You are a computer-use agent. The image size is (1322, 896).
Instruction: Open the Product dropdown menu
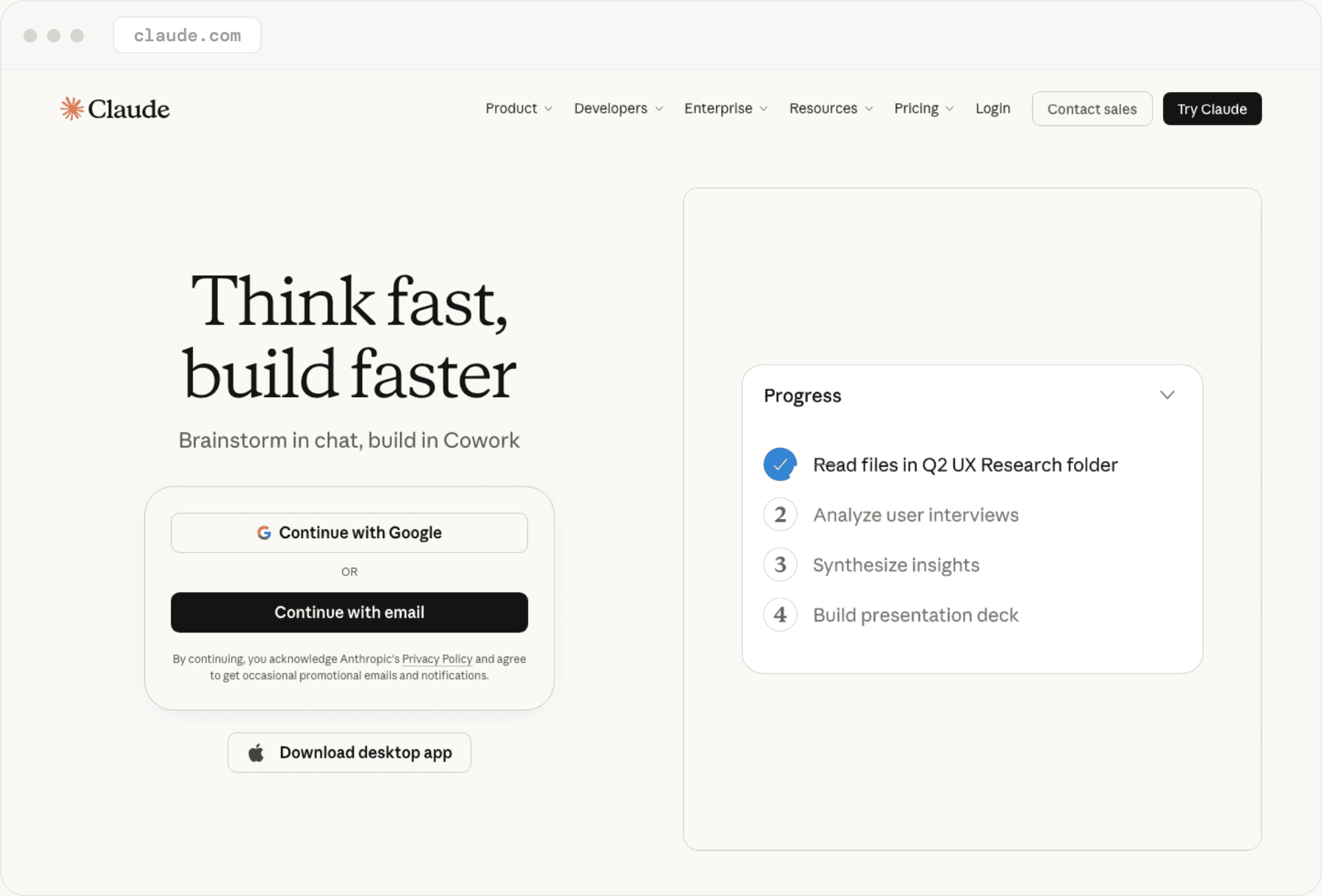(x=518, y=109)
